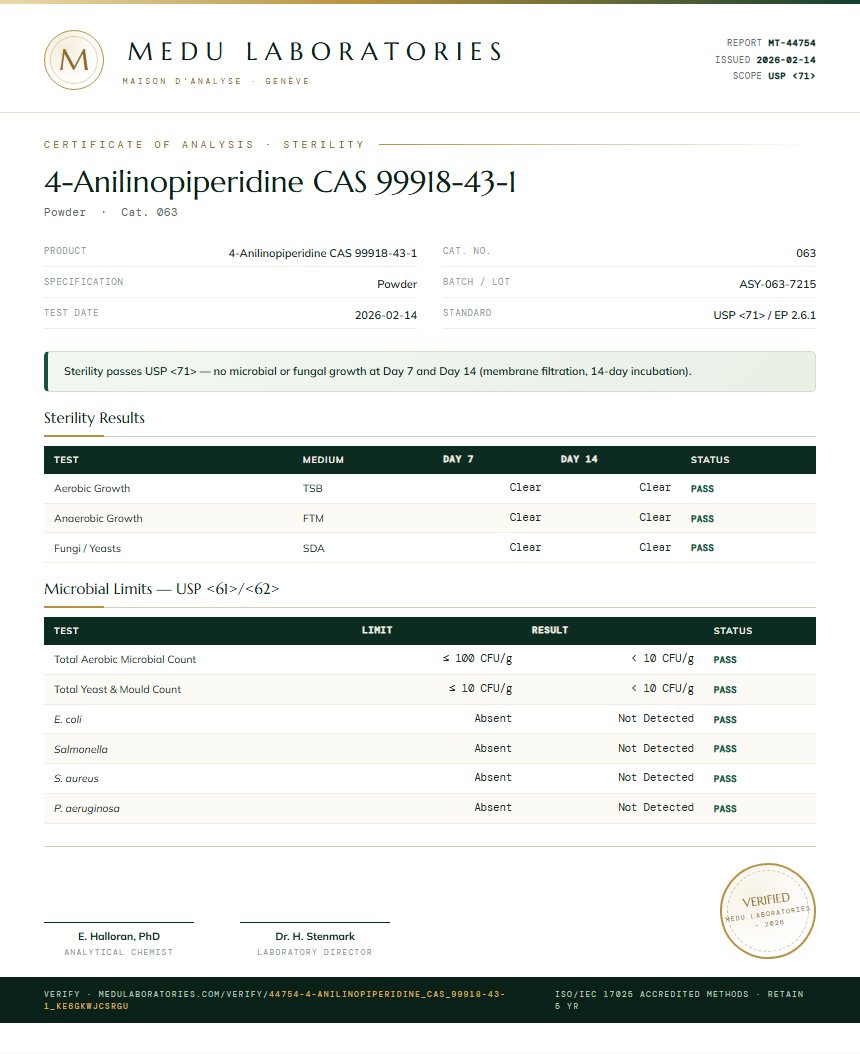Screen dimensions: 860x1054
Task: Click the Product field value
Action: 323,253
